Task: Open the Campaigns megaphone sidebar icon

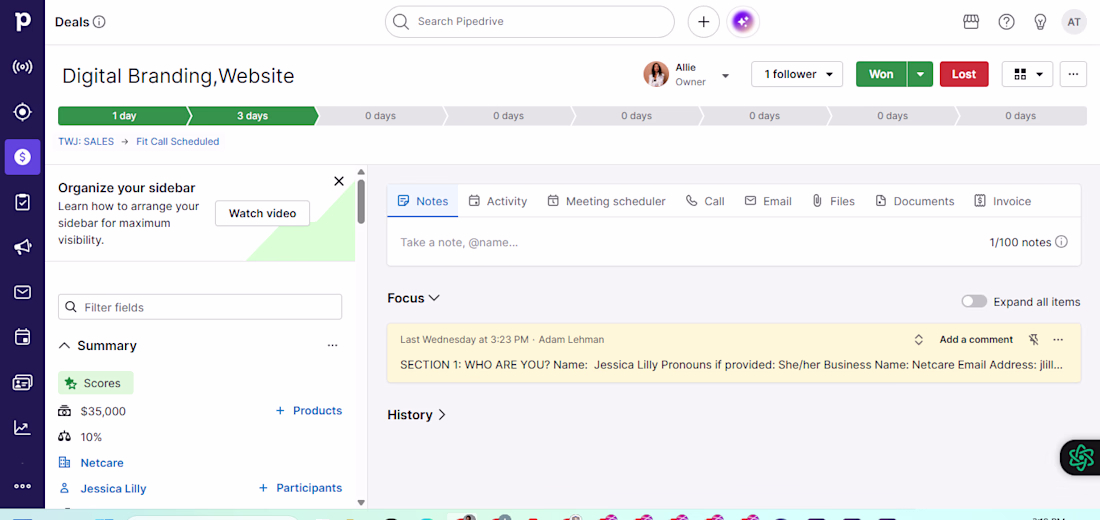Action: pos(22,247)
